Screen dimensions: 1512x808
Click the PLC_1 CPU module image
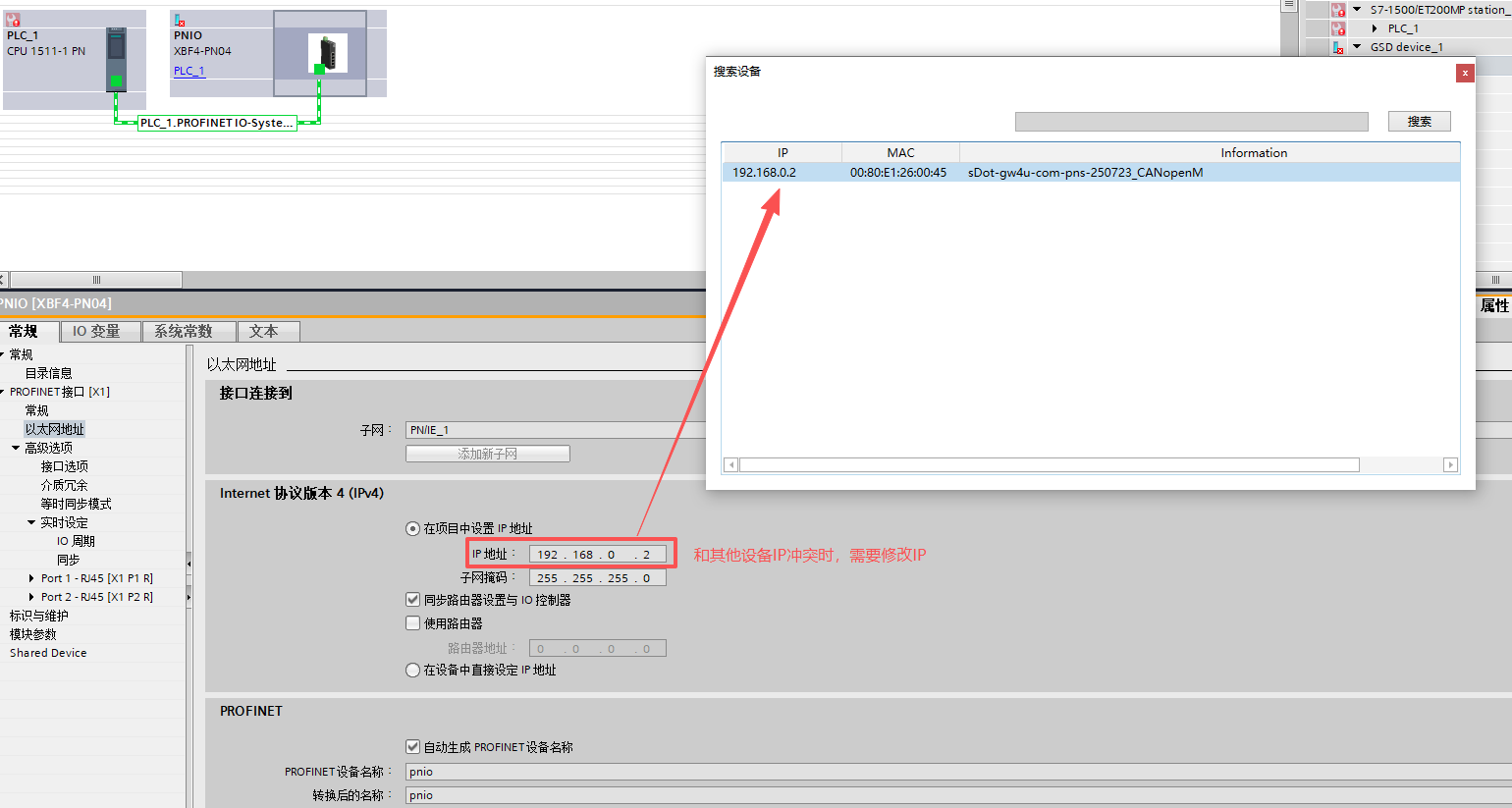click(x=116, y=57)
